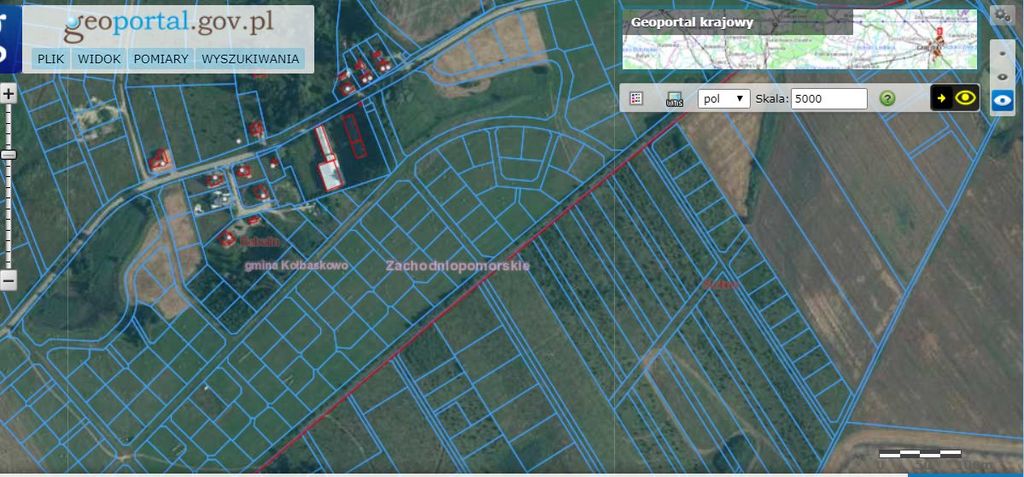Open the WIDOK menu
This screenshot has height=477, width=1024.
[99, 59]
